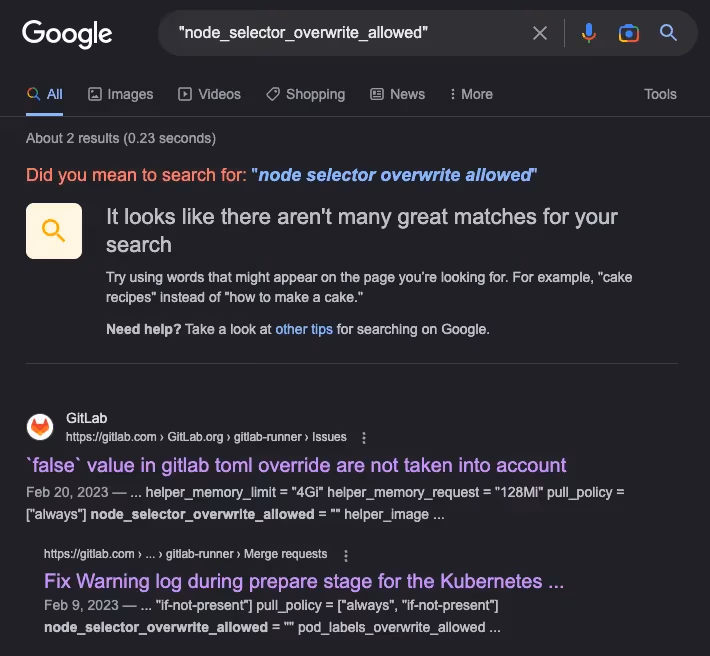Click "Feb 20, 2023" snippet text
This screenshot has width=710, height=656.
point(67,492)
